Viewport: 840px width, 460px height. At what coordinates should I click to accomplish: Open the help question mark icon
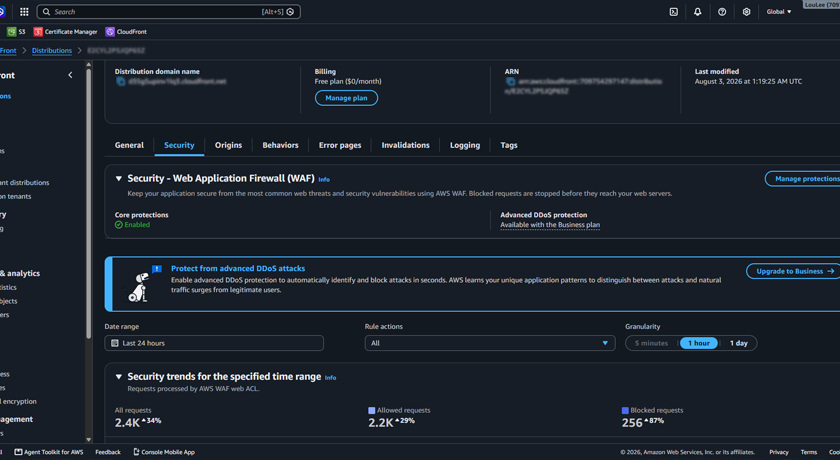click(x=722, y=12)
